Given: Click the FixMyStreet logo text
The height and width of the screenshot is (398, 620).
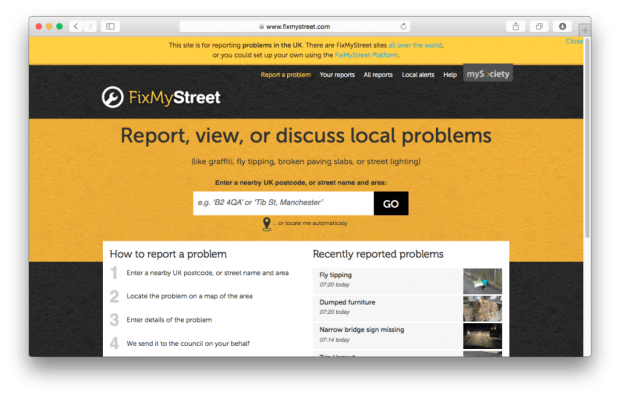Looking at the screenshot, I should 174,97.
